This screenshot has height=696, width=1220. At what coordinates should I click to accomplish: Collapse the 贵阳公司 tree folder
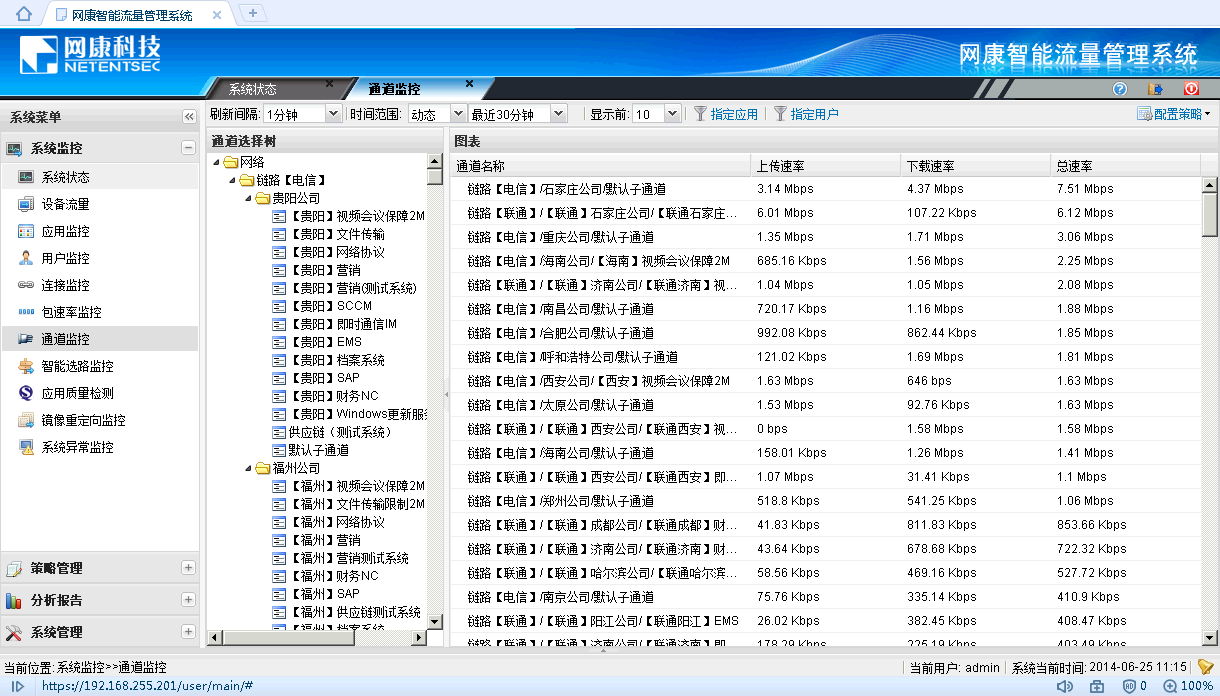pyautogui.click(x=248, y=198)
